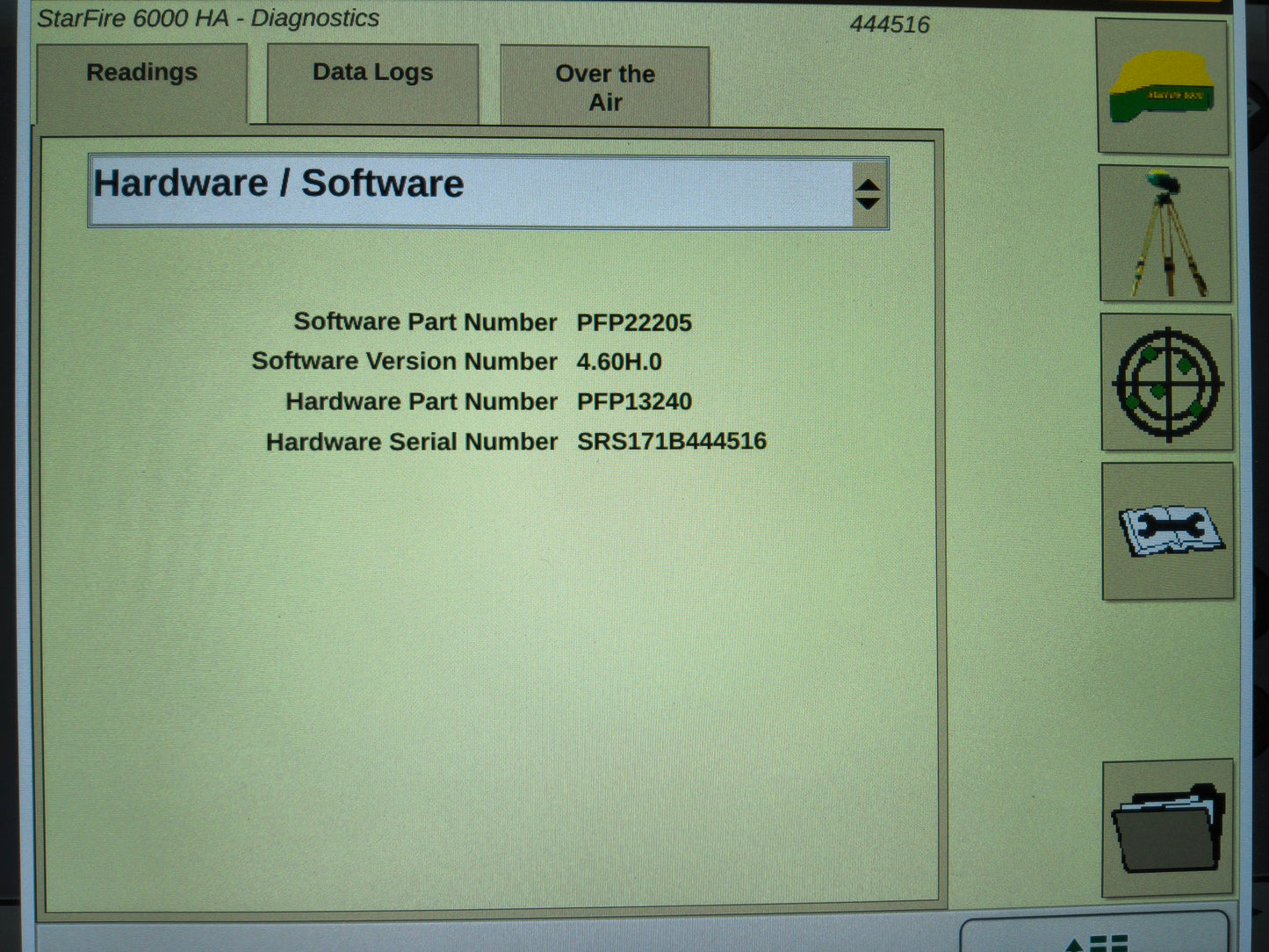Select the software part number PFP22205
This screenshot has width=1269, height=952.
click(634, 323)
